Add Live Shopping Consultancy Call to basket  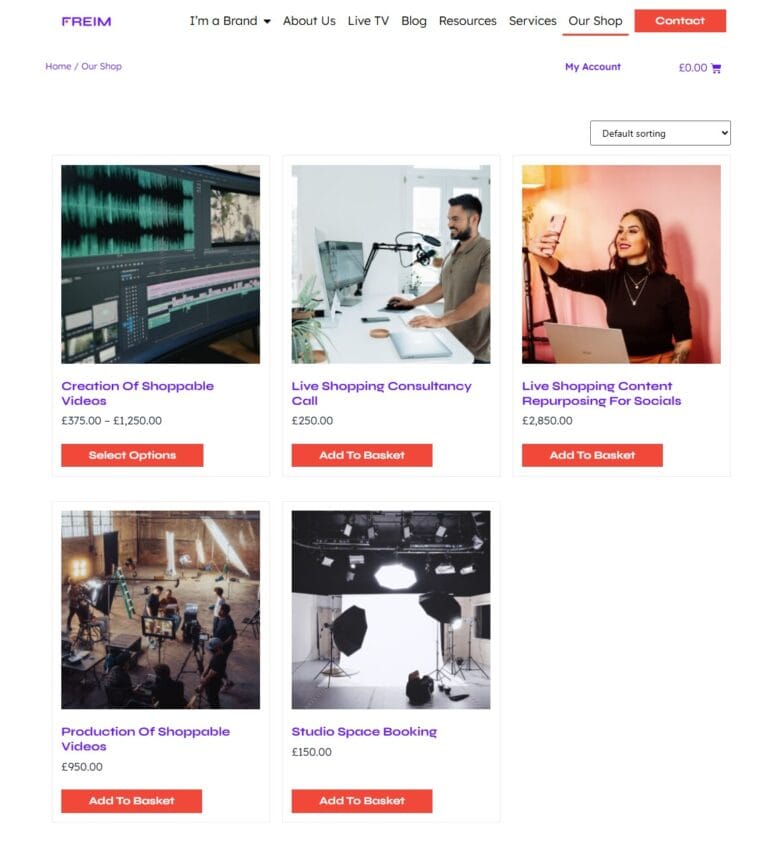click(362, 455)
